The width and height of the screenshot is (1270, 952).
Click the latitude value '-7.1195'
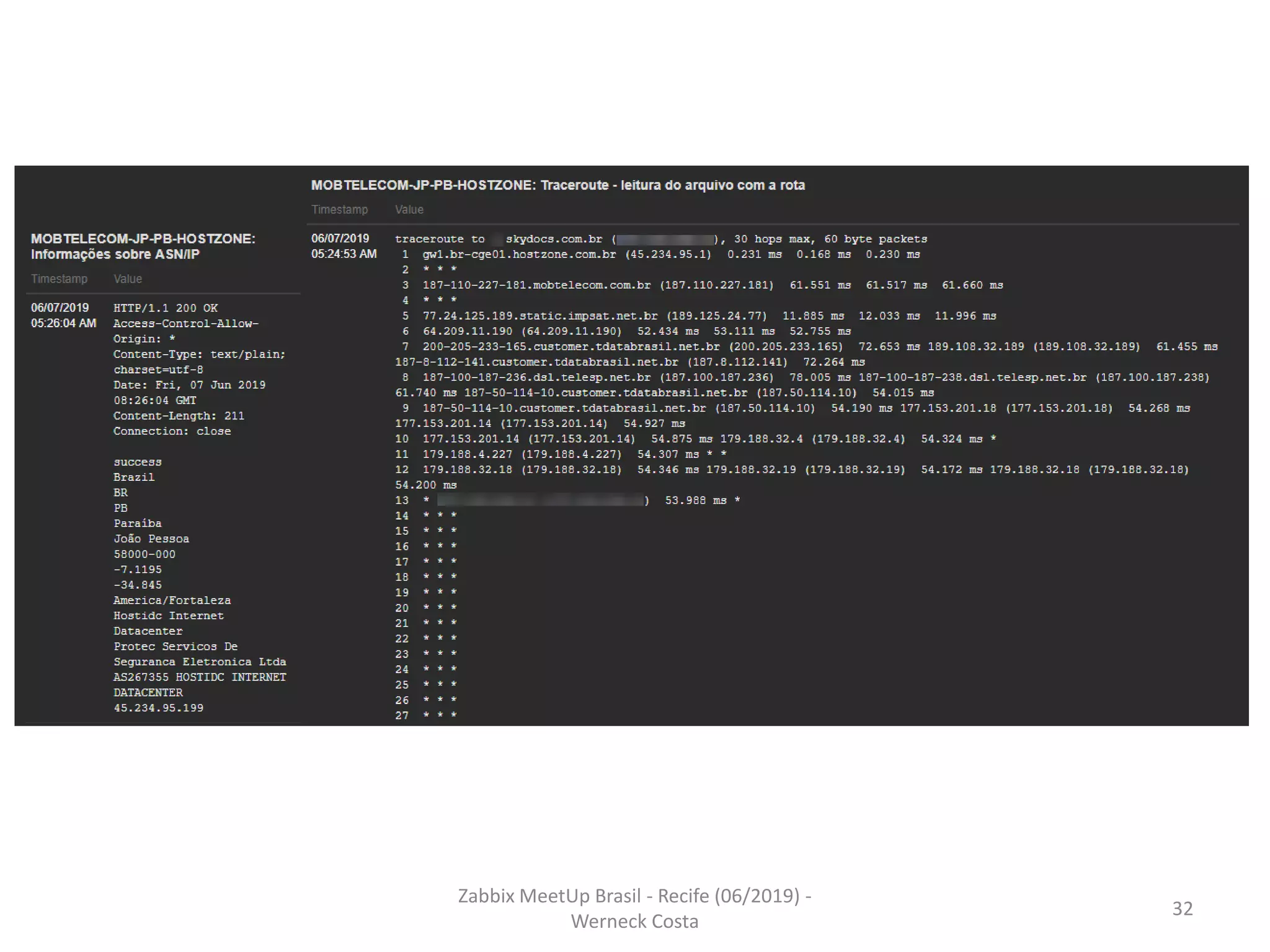(x=138, y=570)
